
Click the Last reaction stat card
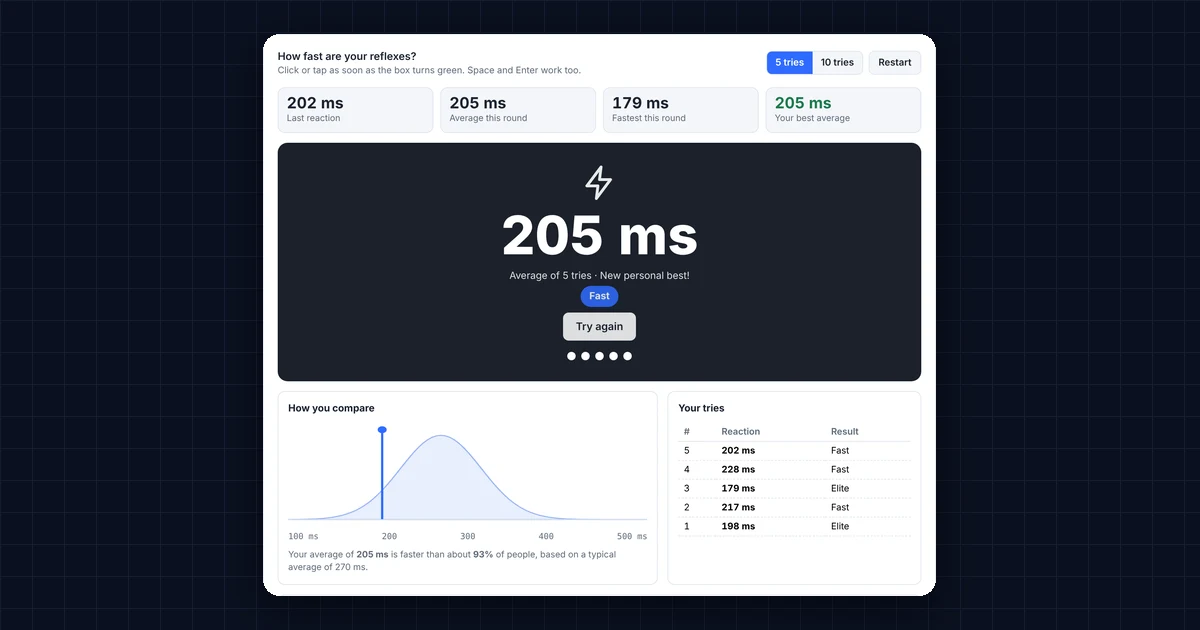[x=355, y=110]
